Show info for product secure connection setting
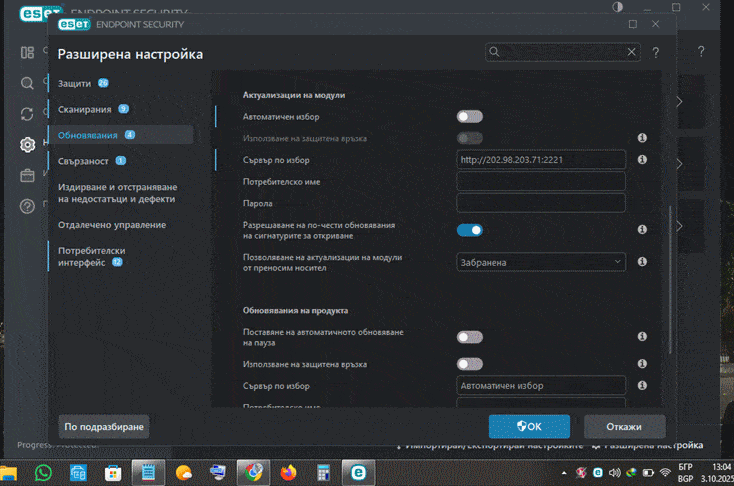 pyautogui.click(x=642, y=363)
